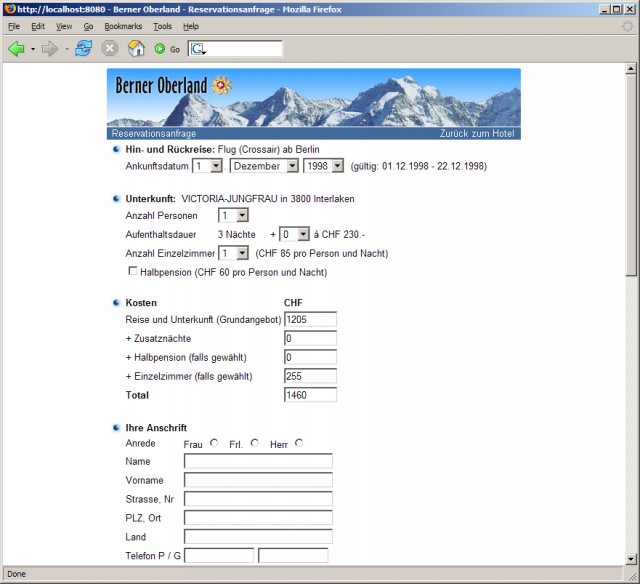This screenshot has height=584, width=640.
Task: Click the Einzelzimmer cost field 255
Action: [x=311, y=376]
